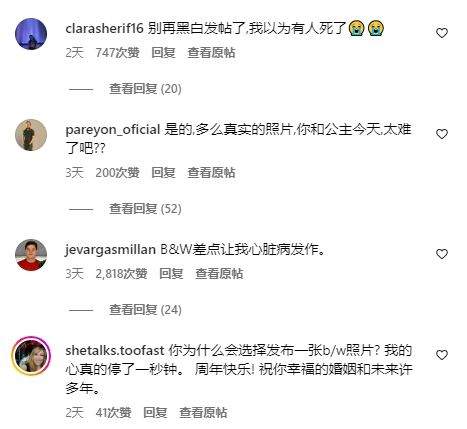467x429 pixels.
Task: Expand 查看回复 (20) replies
Action: (145, 89)
